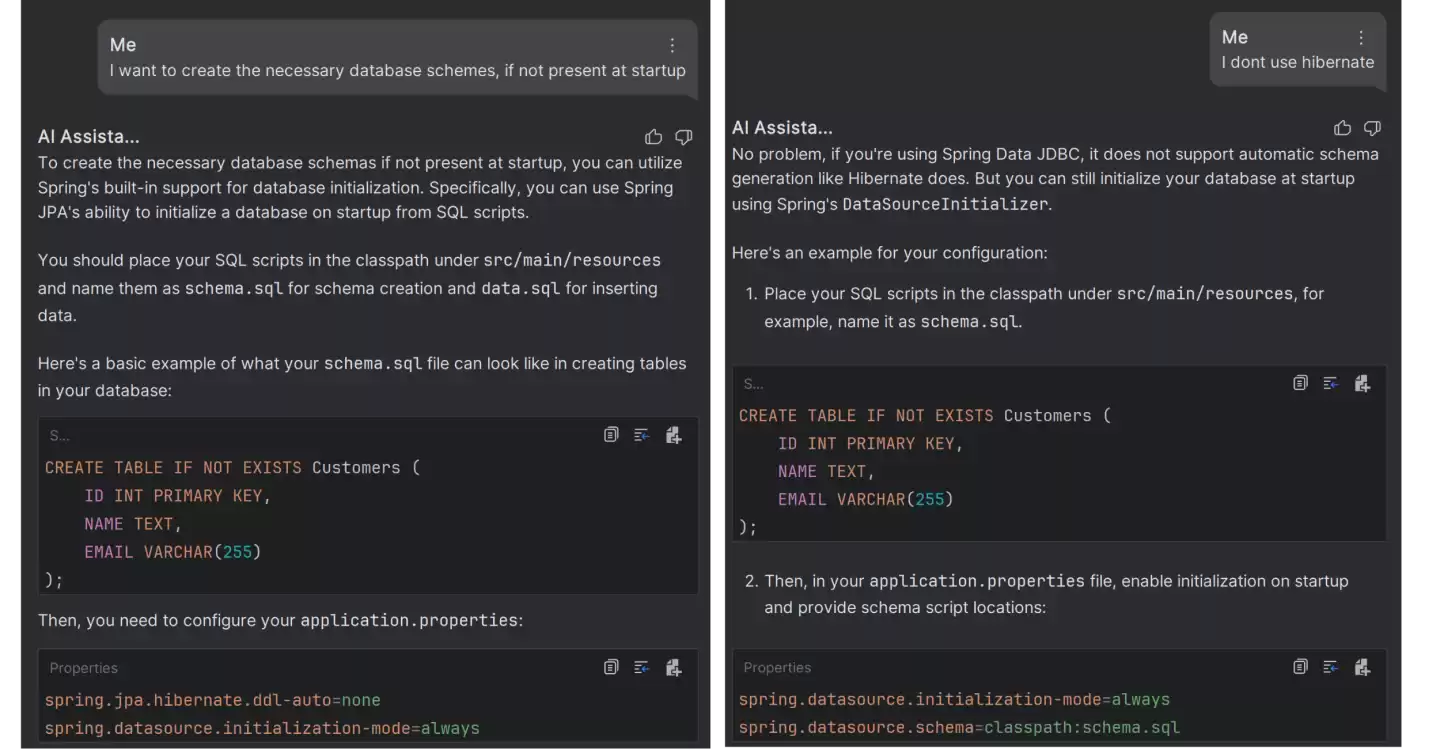Dislike the response about Spring JPA initialization
The height and width of the screenshot is (749, 1440).
pos(684,137)
